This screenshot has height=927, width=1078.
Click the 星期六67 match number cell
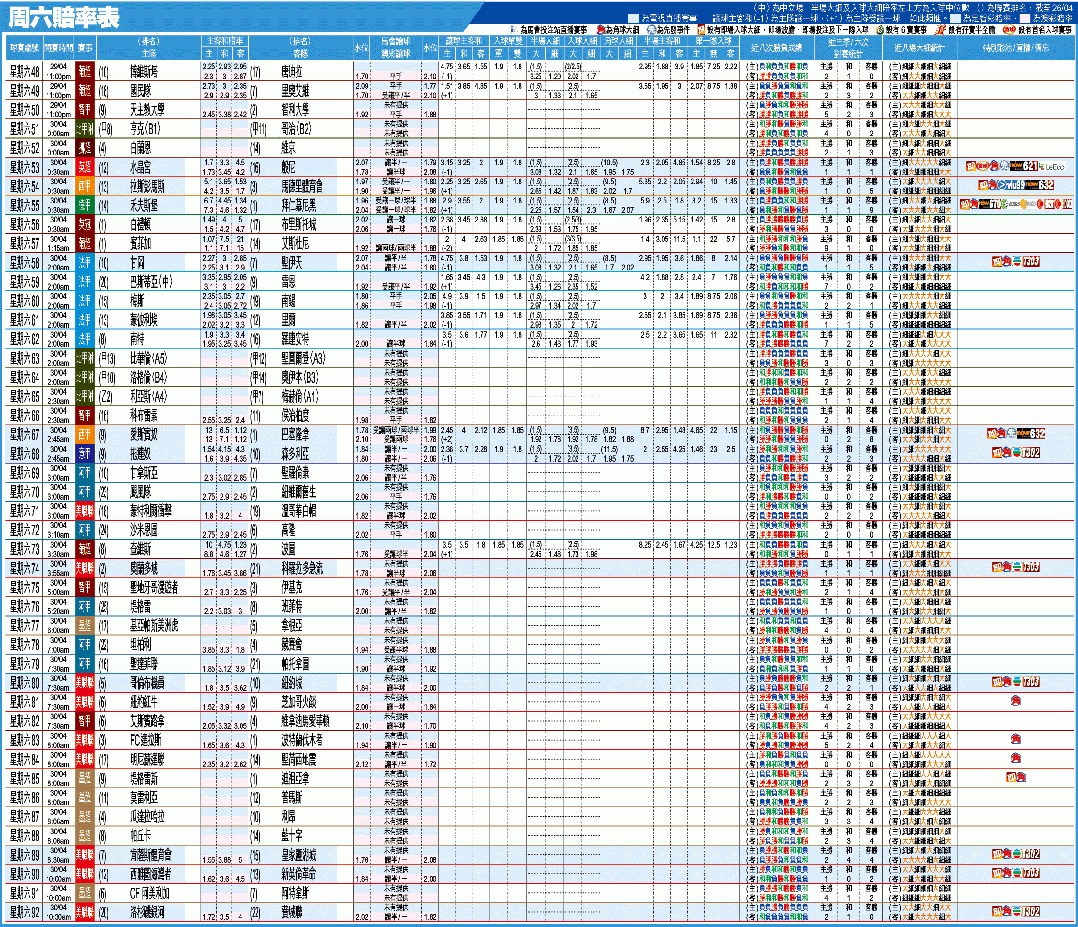25,435
